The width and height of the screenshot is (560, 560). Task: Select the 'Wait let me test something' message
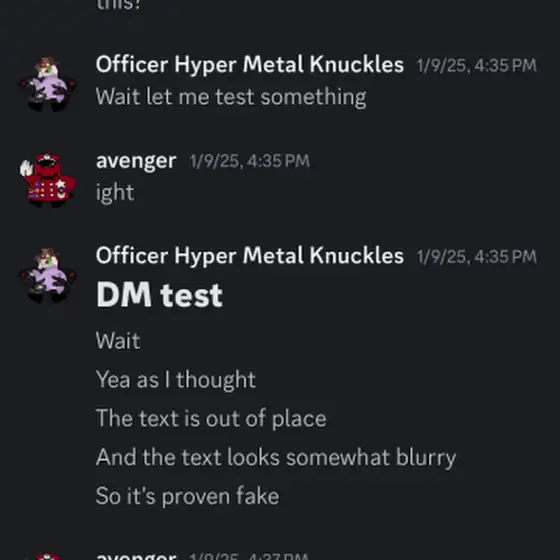pyautogui.click(x=231, y=97)
